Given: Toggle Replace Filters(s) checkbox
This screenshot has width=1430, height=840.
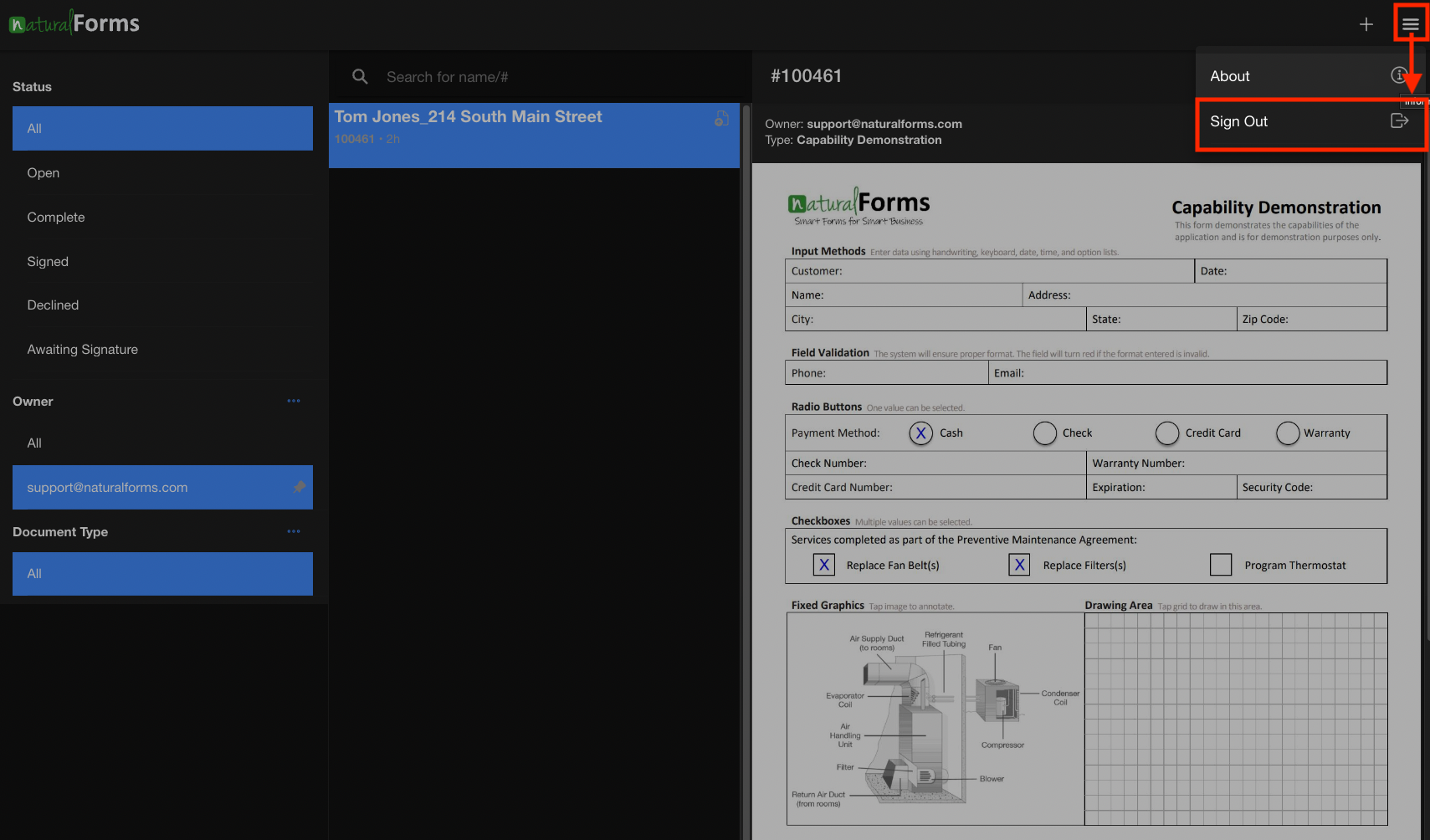Looking at the screenshot, I should point(1019,565).
